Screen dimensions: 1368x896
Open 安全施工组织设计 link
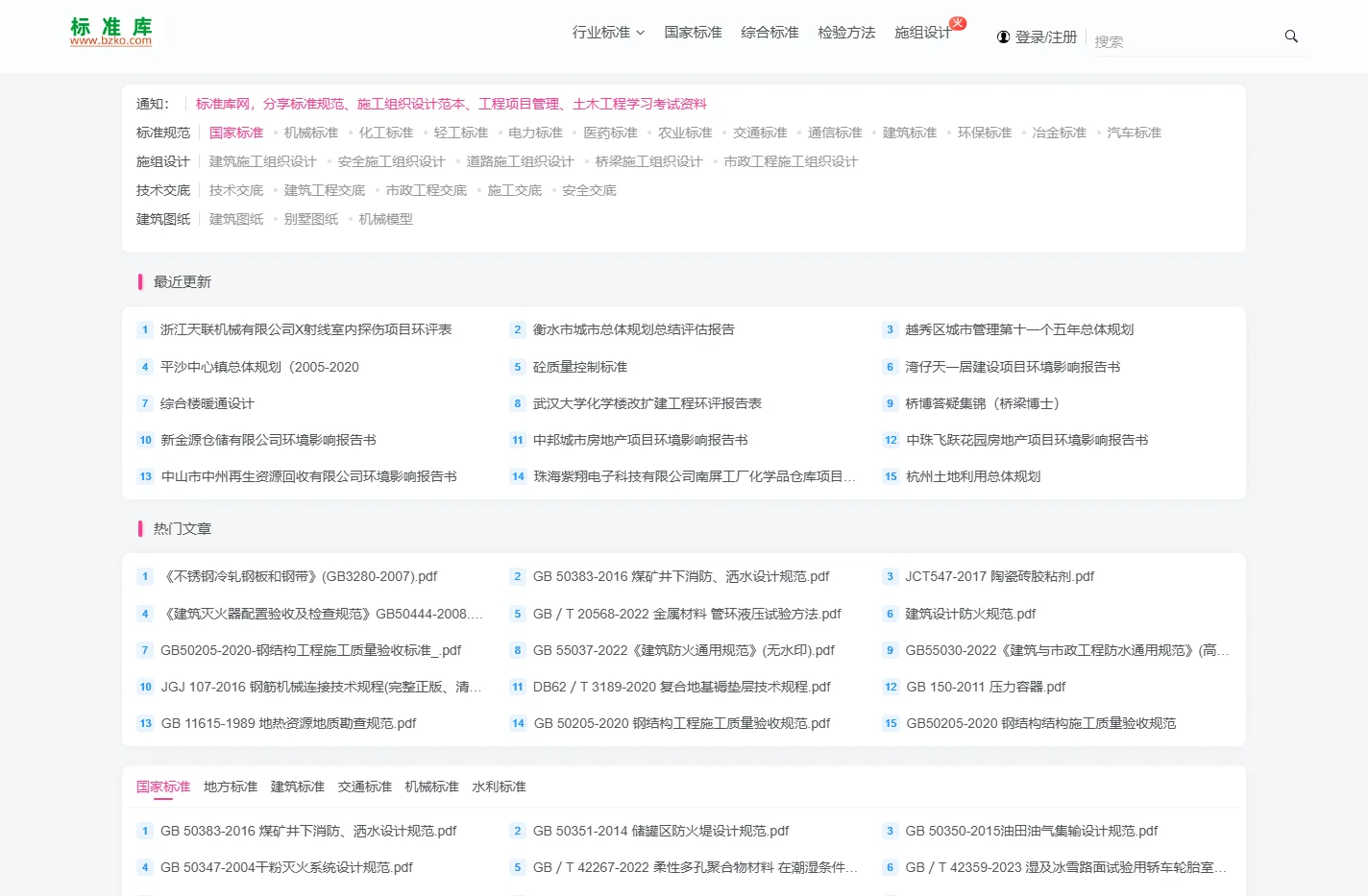[392, 161]
